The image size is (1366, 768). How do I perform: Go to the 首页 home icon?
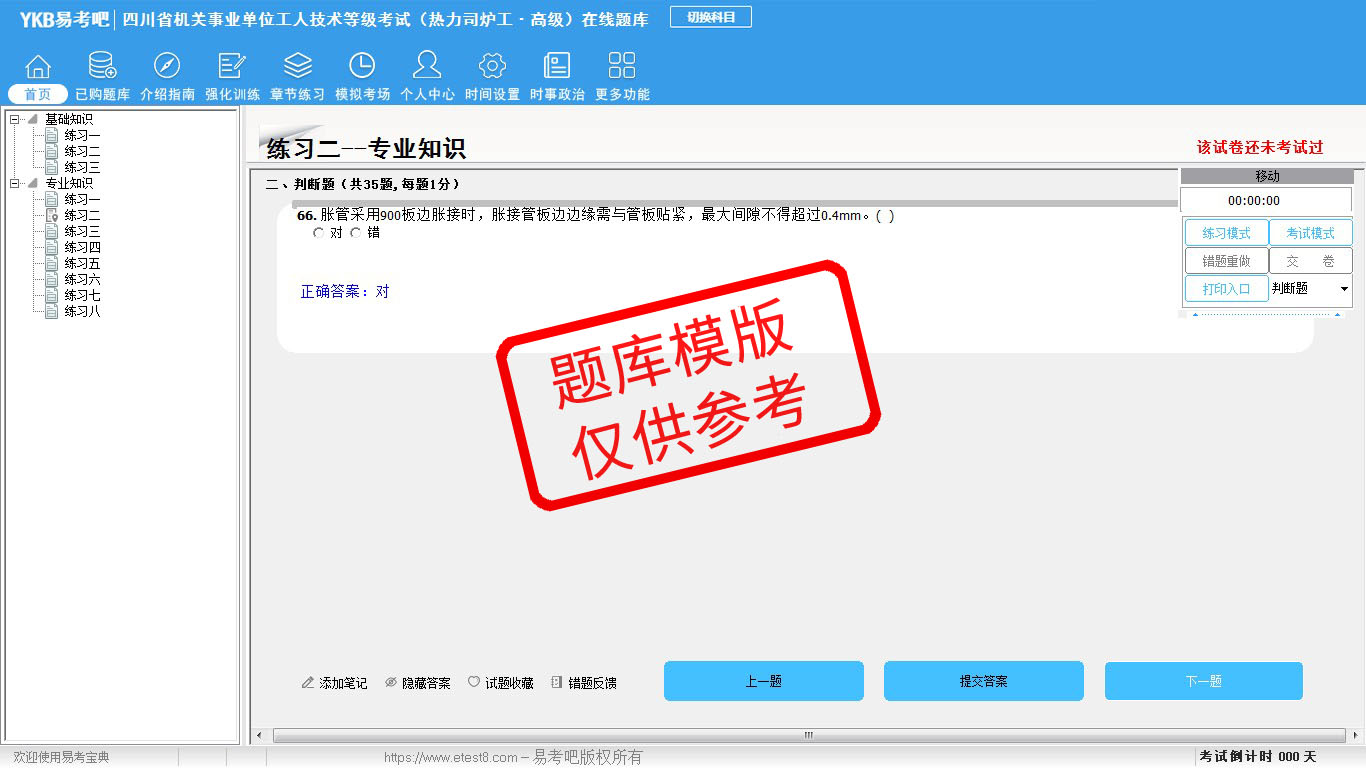38,66
